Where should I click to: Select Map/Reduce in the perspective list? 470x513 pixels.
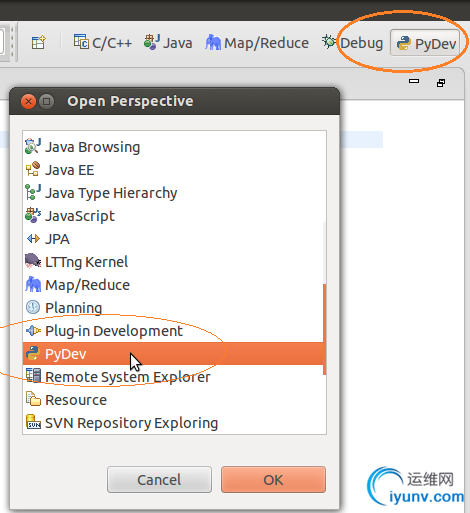click(173, 285)
